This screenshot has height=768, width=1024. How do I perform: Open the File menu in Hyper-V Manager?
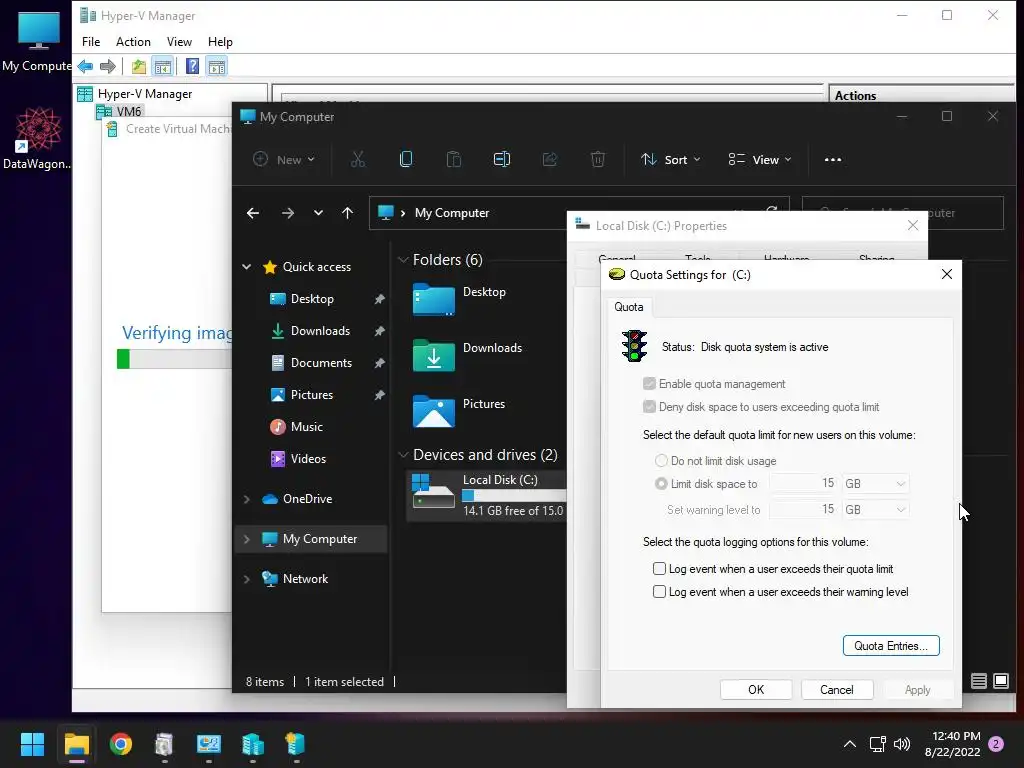coord(91,42)
